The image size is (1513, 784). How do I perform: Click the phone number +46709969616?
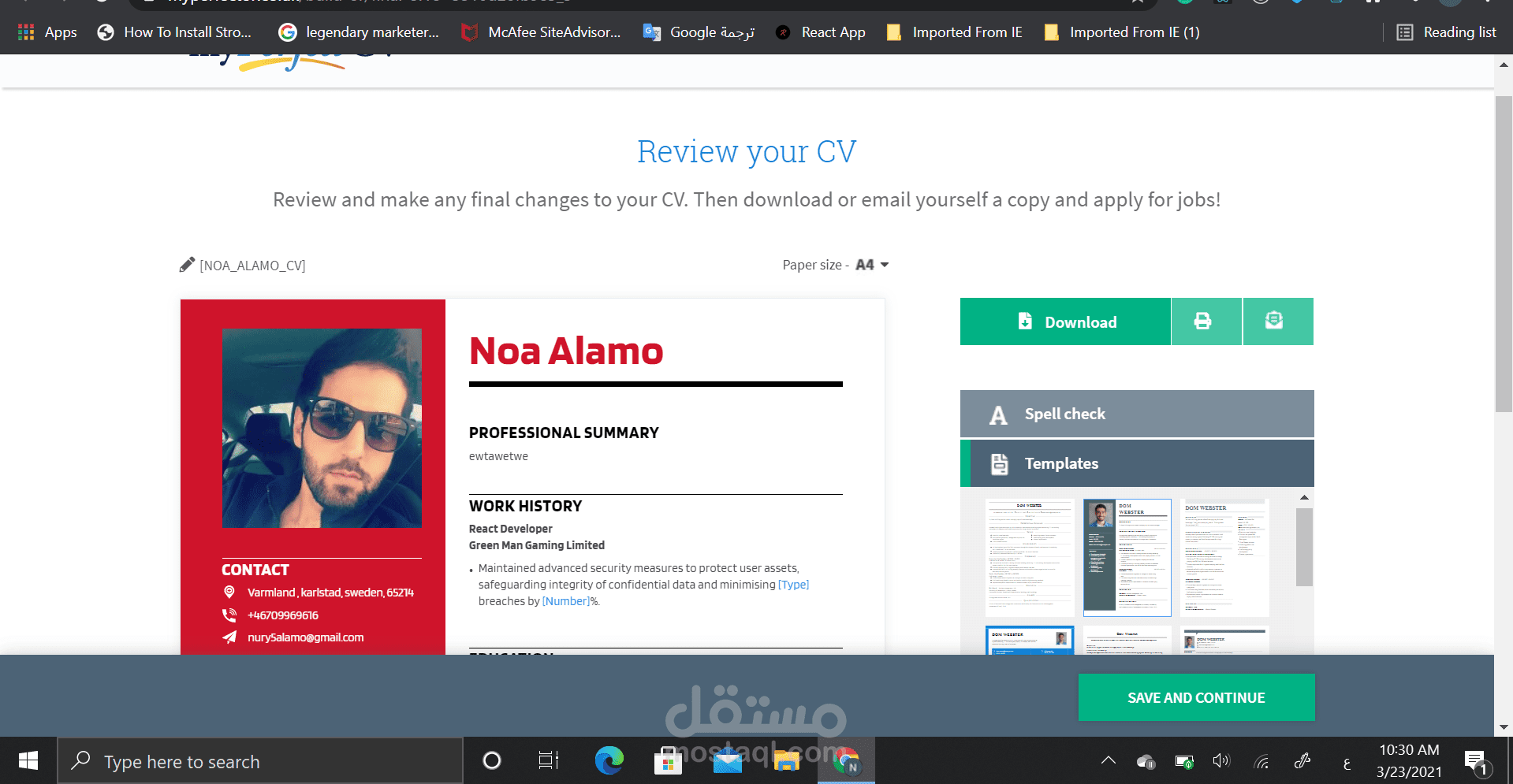click(283, 615)
